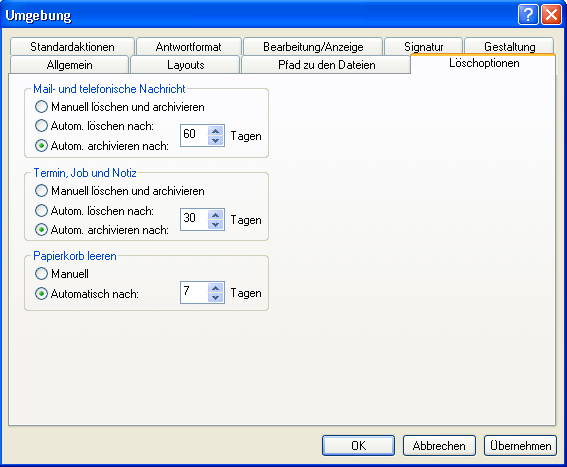Decrease mail message days below 60
567x467 pixels.
(216, 140)
